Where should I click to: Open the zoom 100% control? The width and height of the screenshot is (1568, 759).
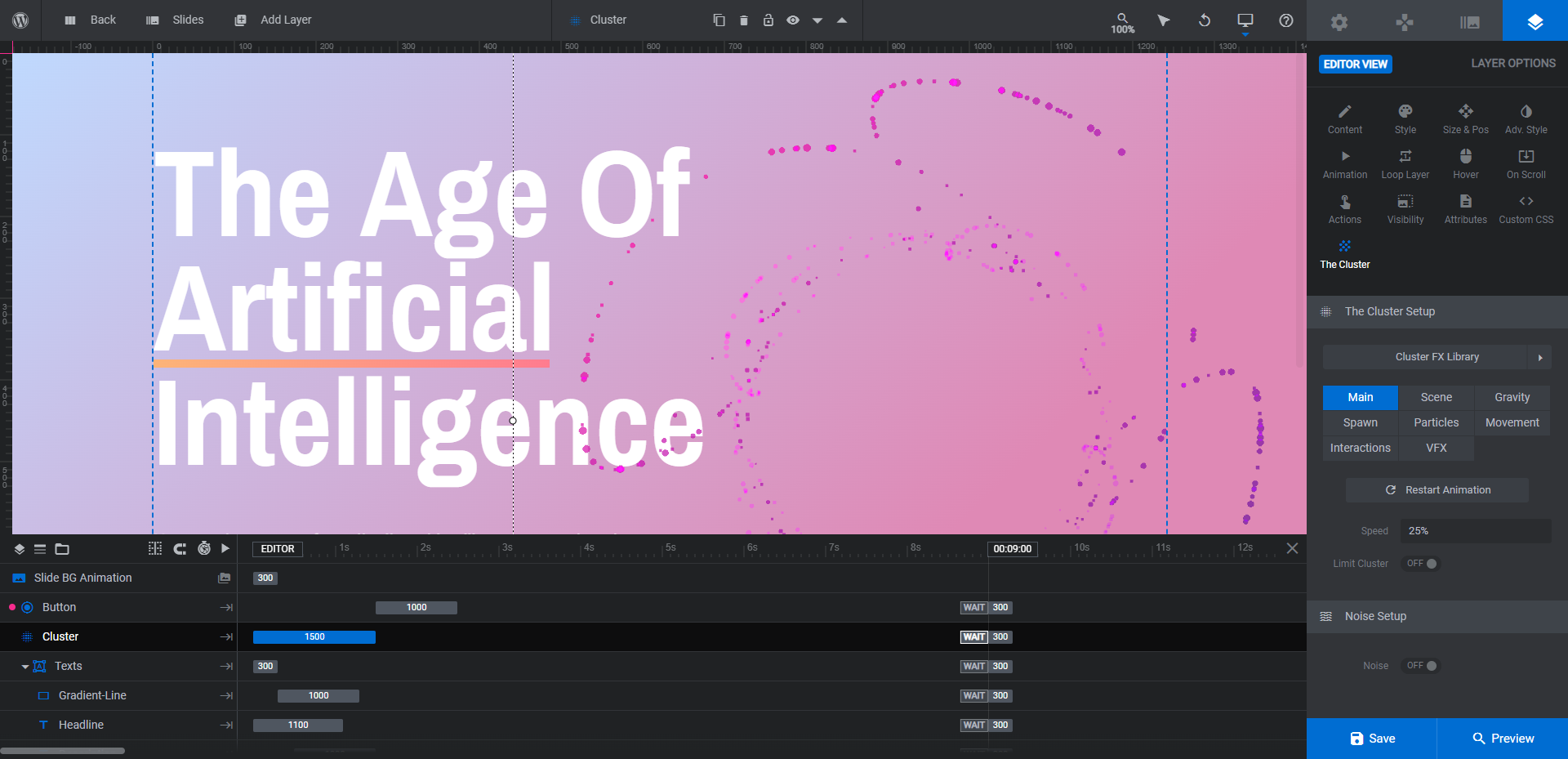1122,23
